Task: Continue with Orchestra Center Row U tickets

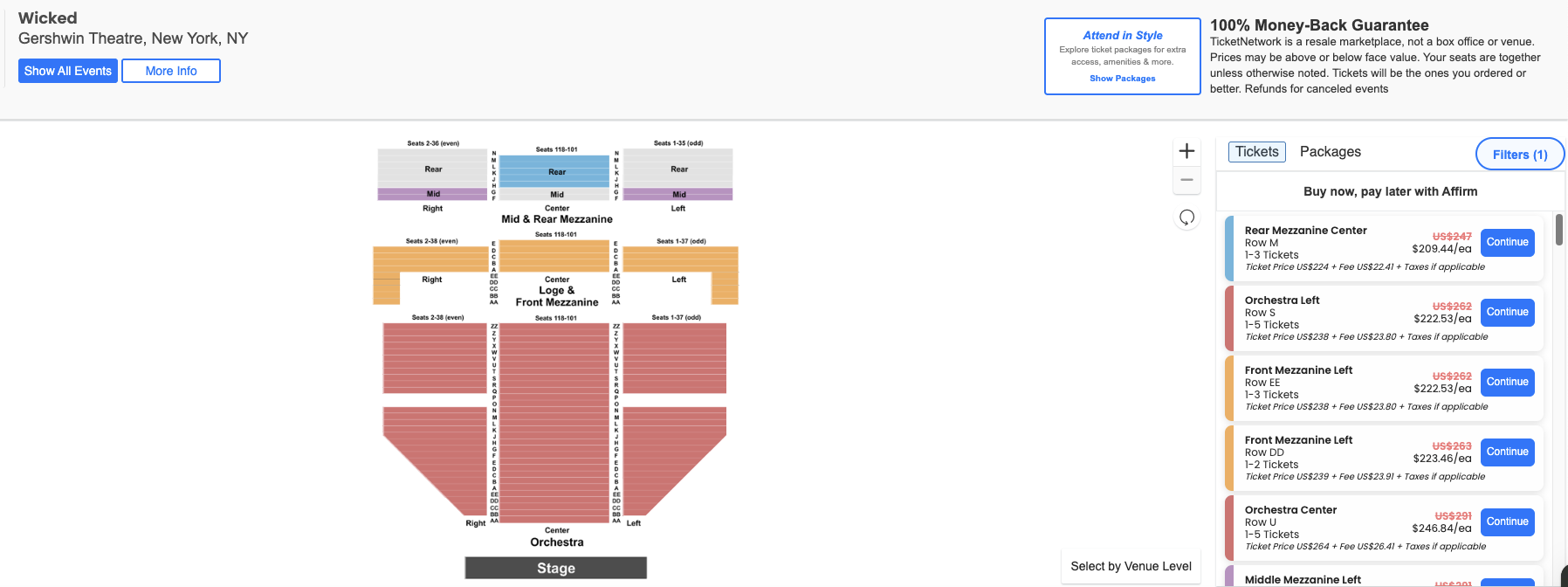Action: (1507, 521)
